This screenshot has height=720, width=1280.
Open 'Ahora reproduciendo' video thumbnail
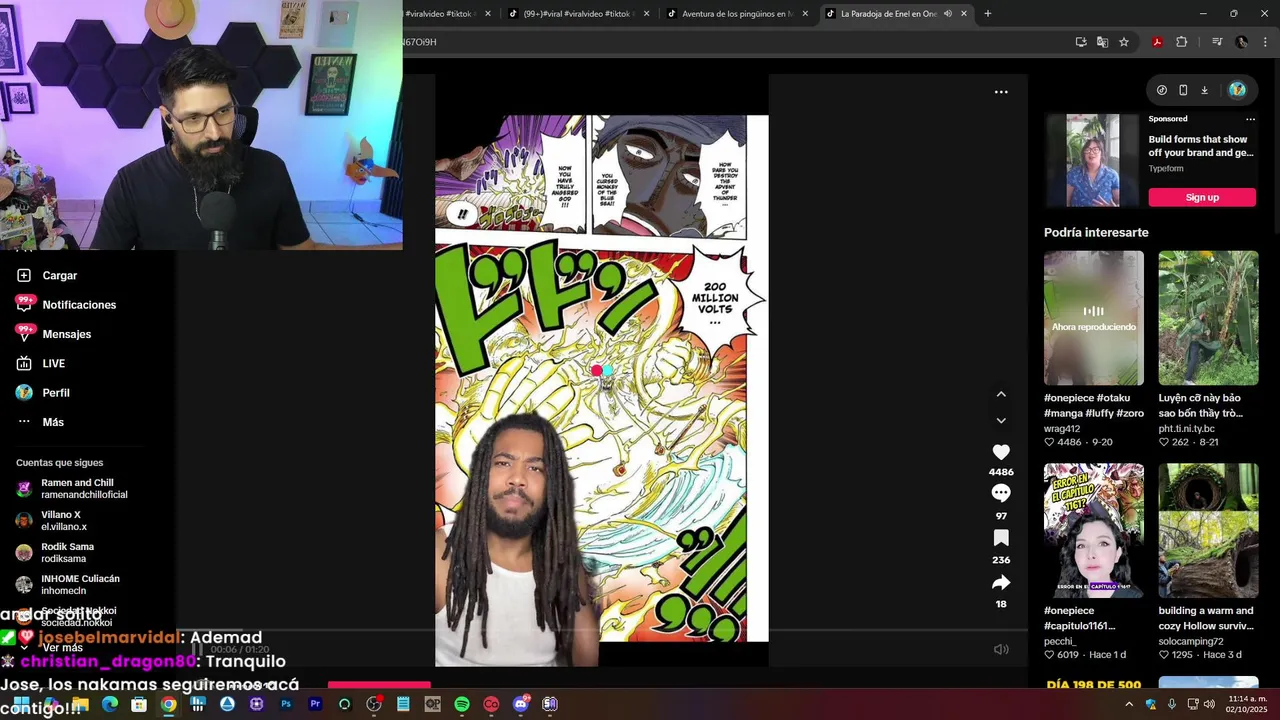click(1094, 318)
